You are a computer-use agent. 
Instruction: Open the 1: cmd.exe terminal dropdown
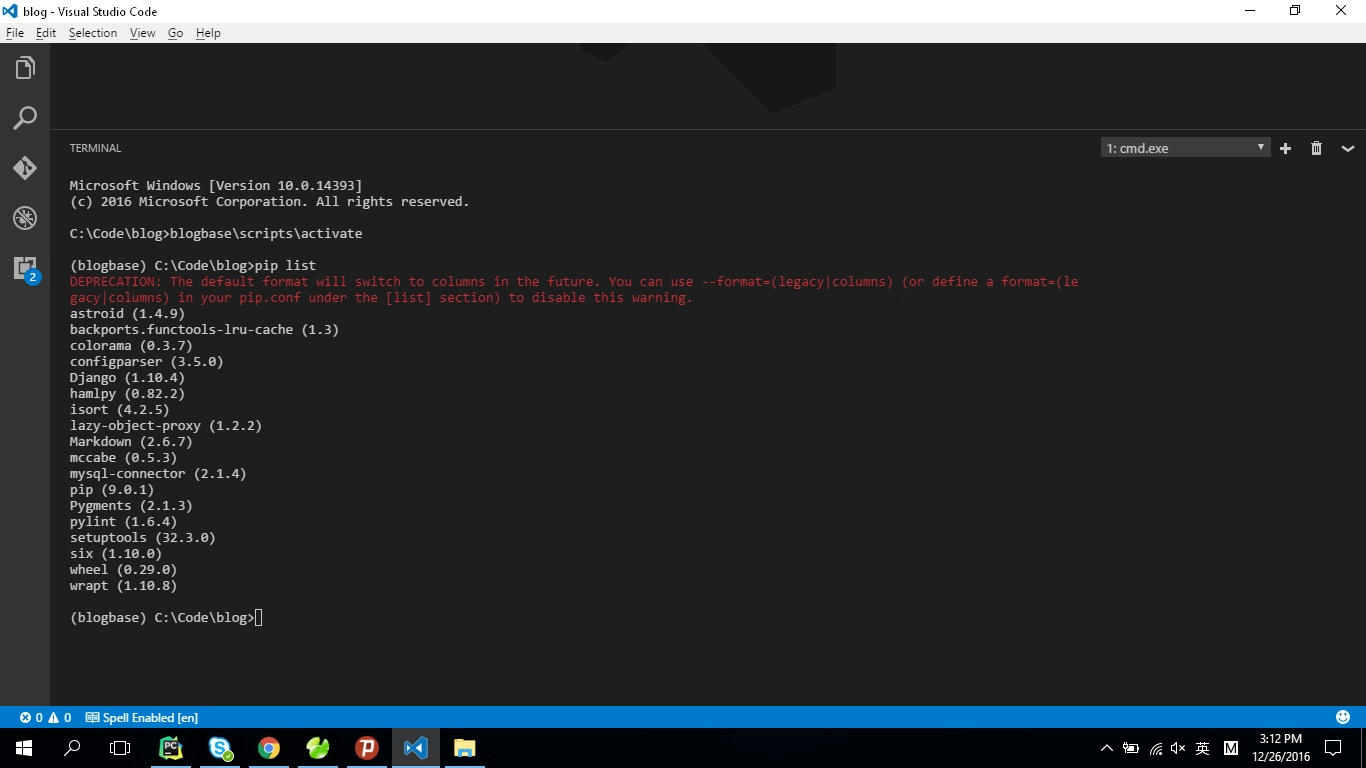pyautogui.click(x=1184, y=147)
